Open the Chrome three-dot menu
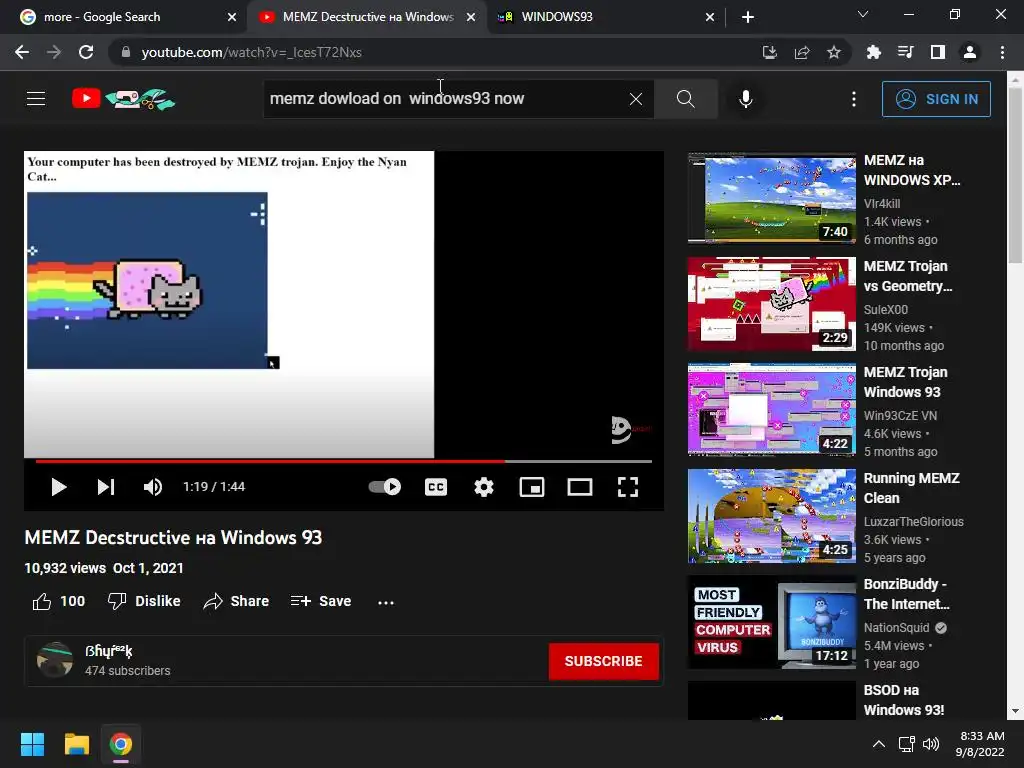Viewport: 1024px width, 768px height. click(1002, 52)
